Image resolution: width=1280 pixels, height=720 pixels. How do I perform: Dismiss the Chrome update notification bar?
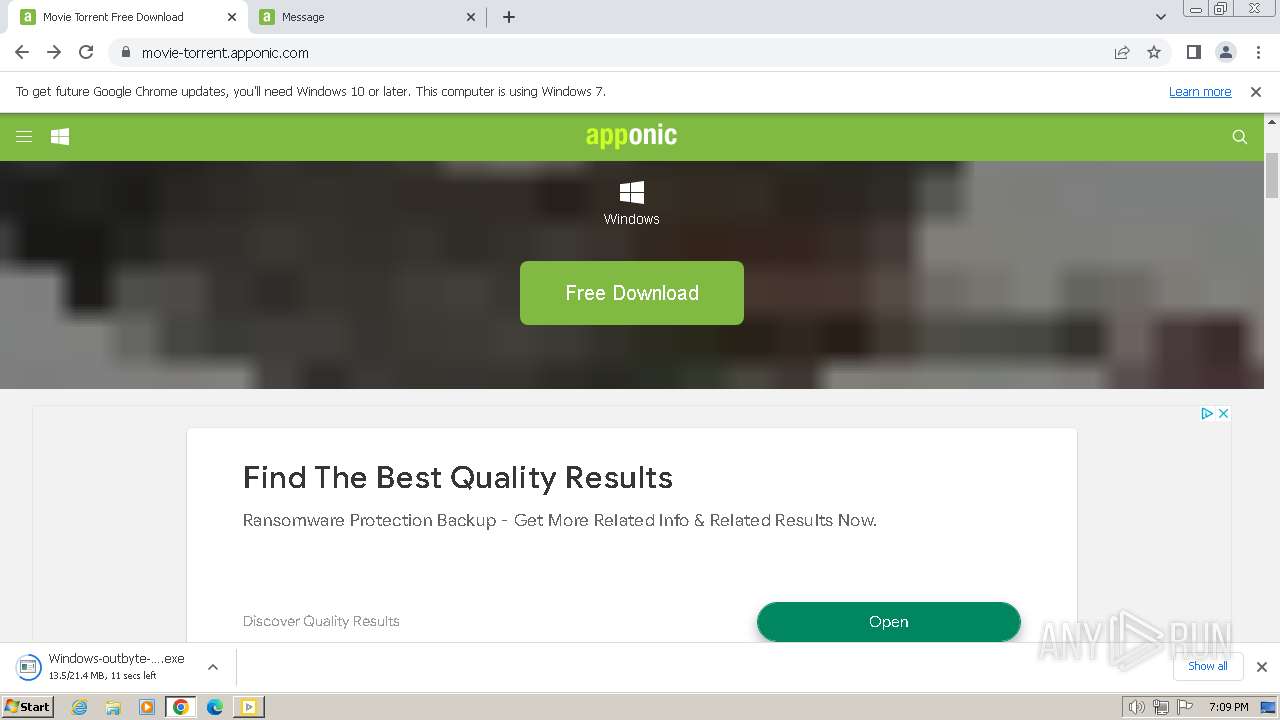click(x=1256, y=91)
